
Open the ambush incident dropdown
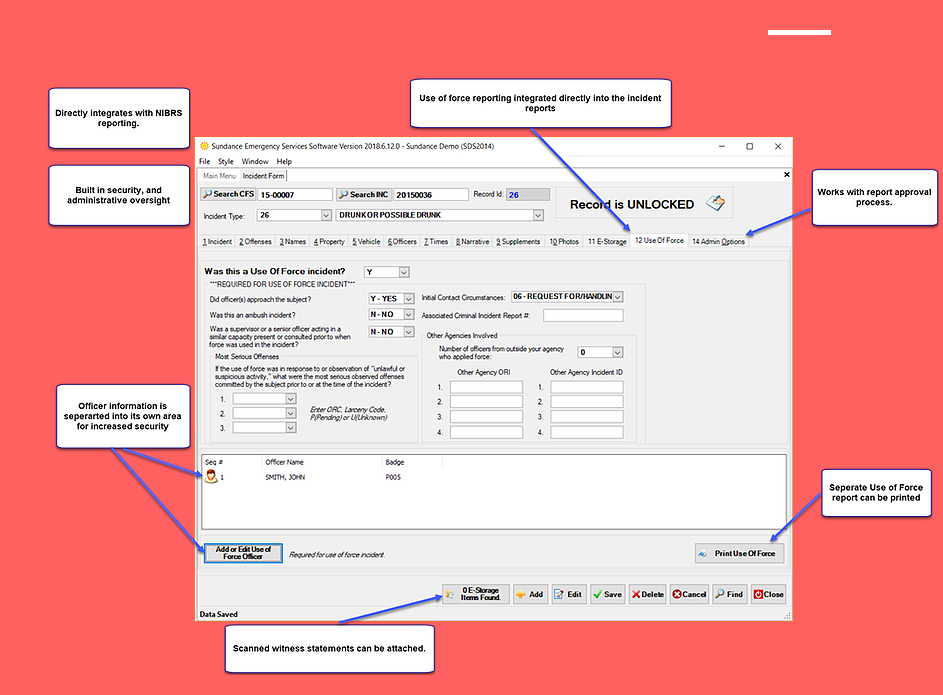[x=409, y=314]
